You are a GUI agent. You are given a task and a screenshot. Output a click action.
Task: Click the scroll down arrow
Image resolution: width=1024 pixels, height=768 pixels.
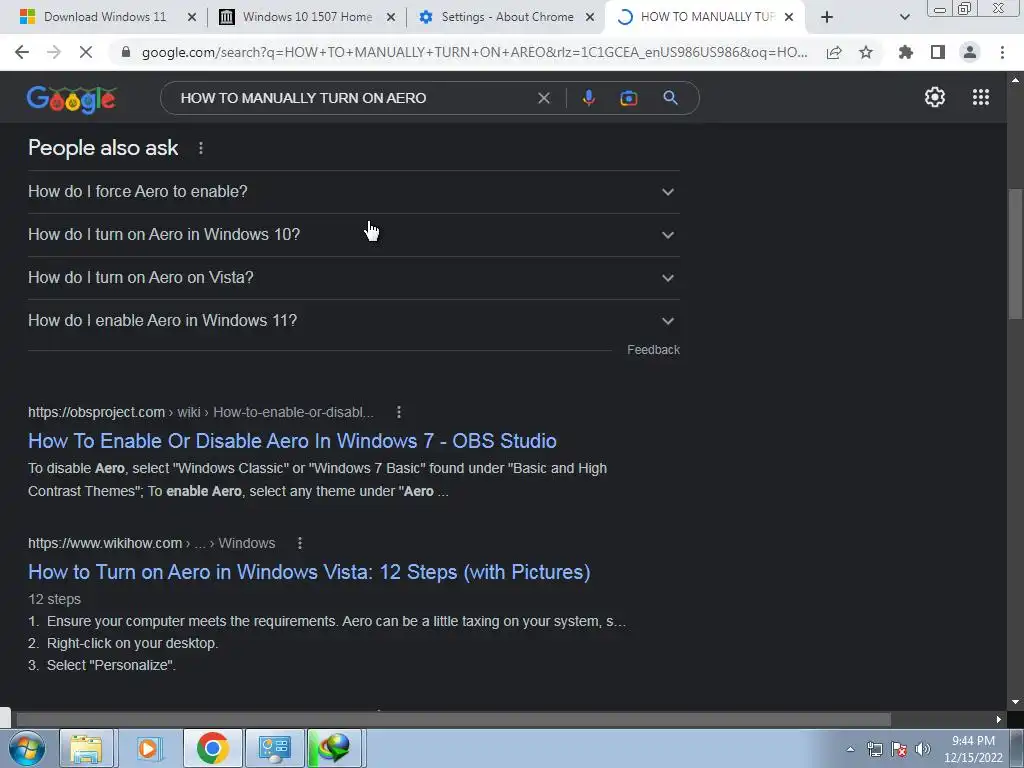point(1015,703)
